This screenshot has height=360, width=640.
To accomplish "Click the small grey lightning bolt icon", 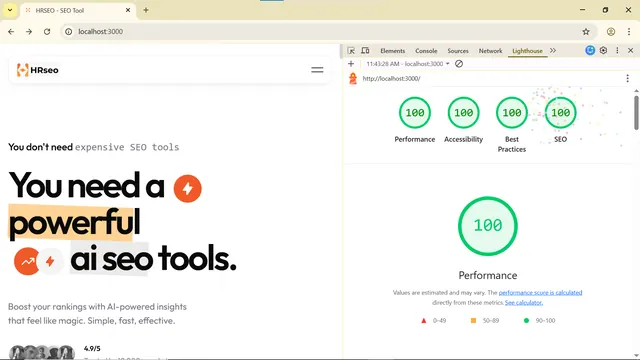I will tap(50, 261).
